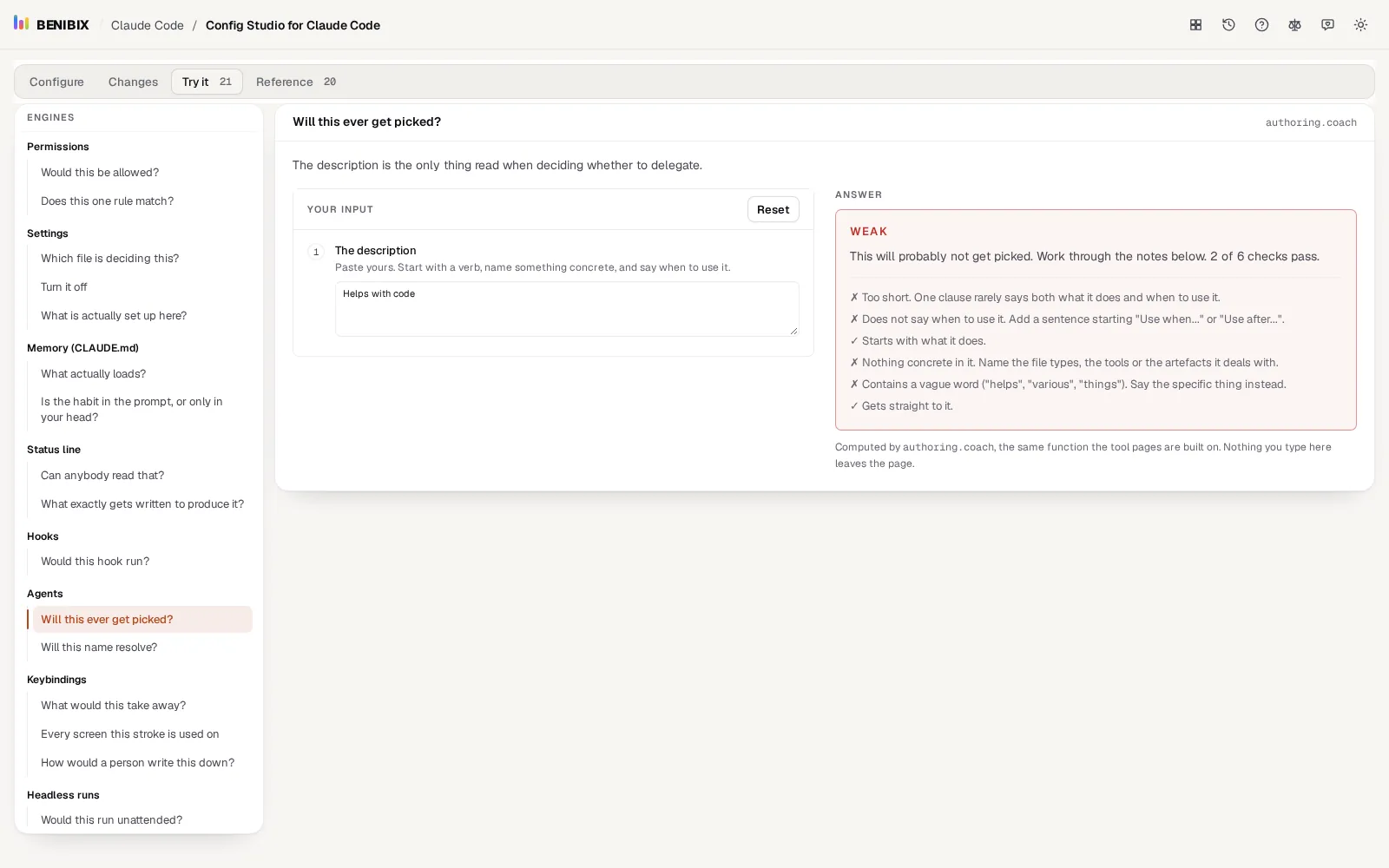Open the Reference tab
Viewport: 1389px width, 868px height.
click(x=296, y=82)
